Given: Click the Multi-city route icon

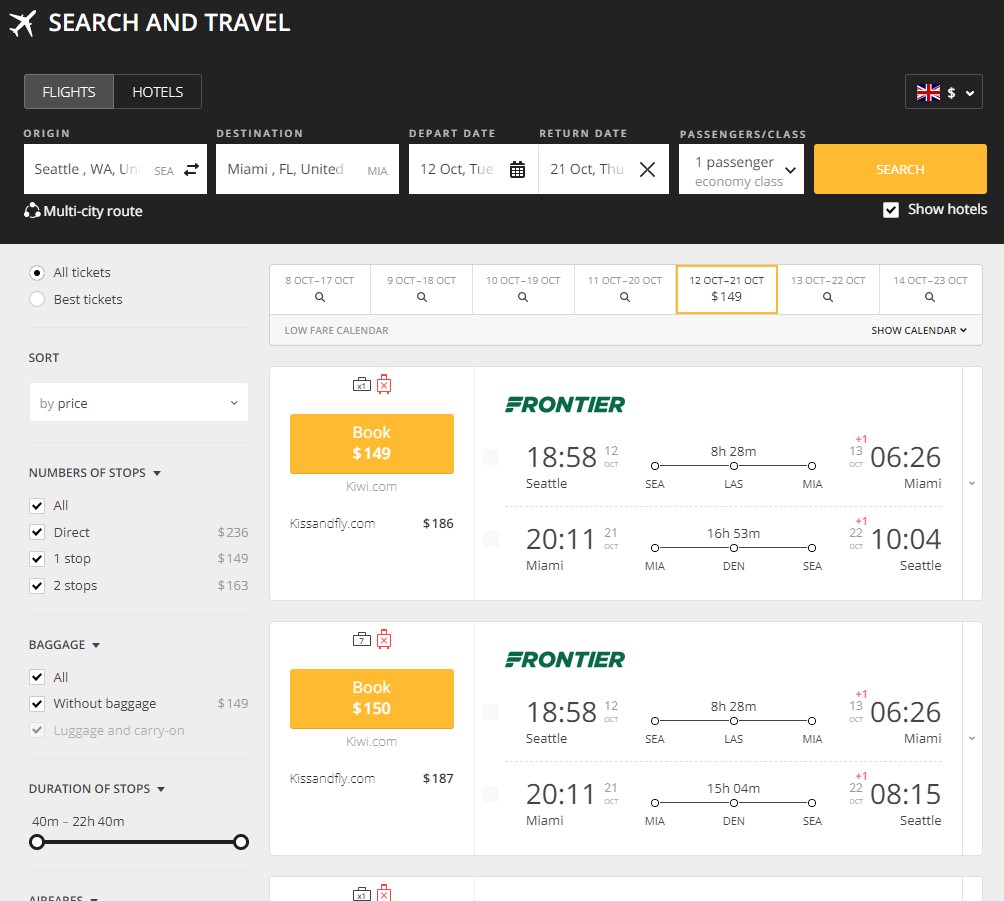Looking at the screenshot, I should click(x=33, y=211).
